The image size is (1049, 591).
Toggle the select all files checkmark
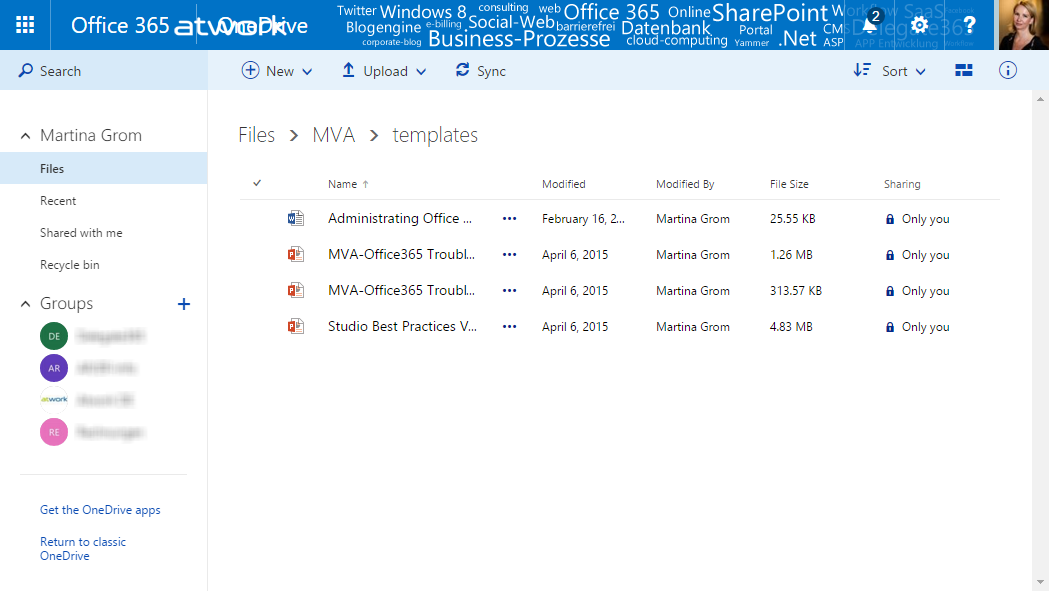tap(257, 183)
